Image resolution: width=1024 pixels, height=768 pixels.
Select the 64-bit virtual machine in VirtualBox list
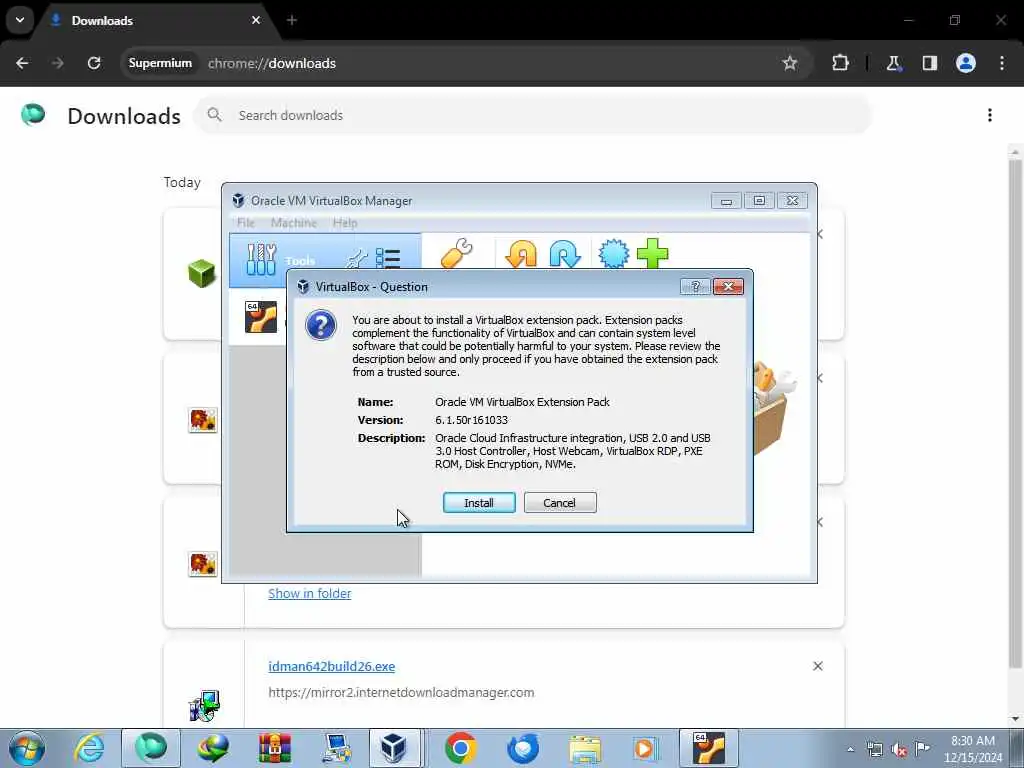tap(261, 317)
